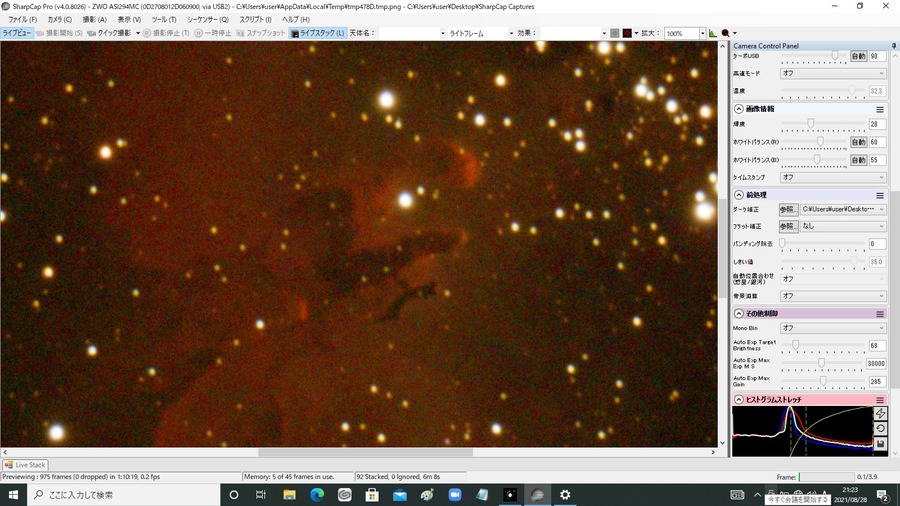Screen dimensions: 900x506
Task: Click the バンディング除去 value field
Action: 876,244
